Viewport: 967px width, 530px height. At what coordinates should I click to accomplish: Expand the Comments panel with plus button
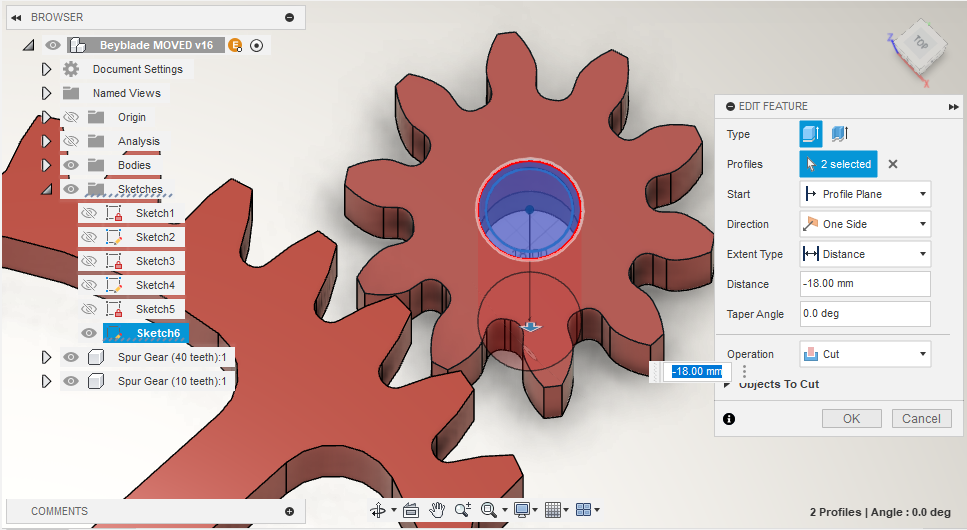pyautogui.click(x=289, y=511)
